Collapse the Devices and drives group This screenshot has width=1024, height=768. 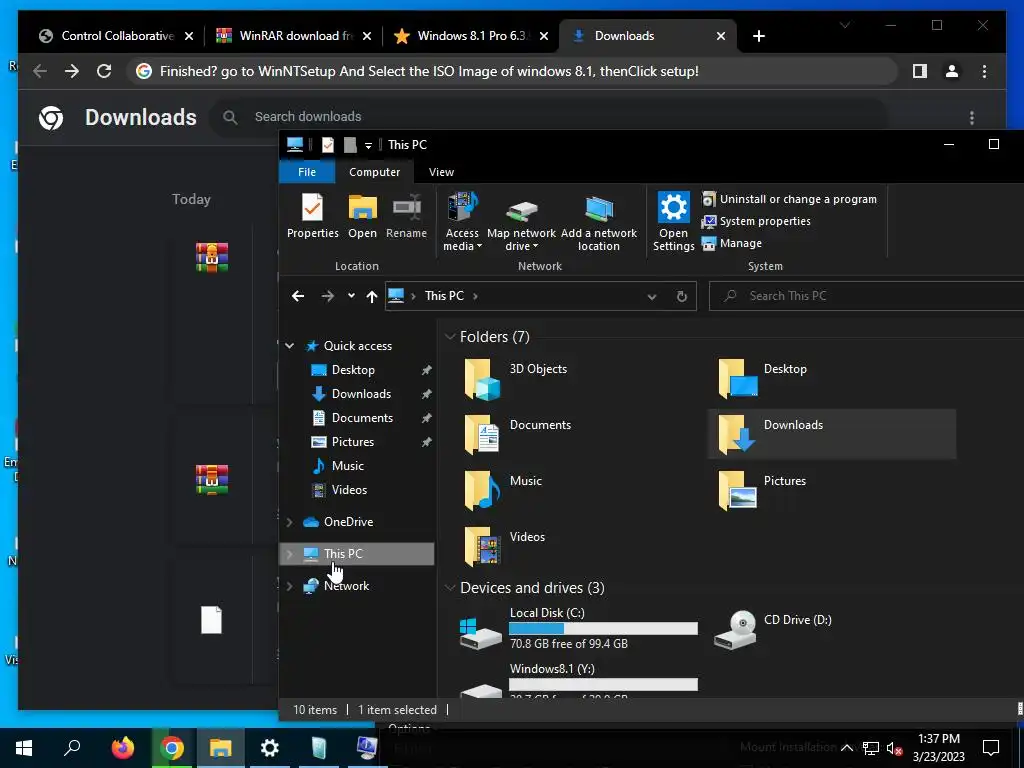(x=449, y=588)
